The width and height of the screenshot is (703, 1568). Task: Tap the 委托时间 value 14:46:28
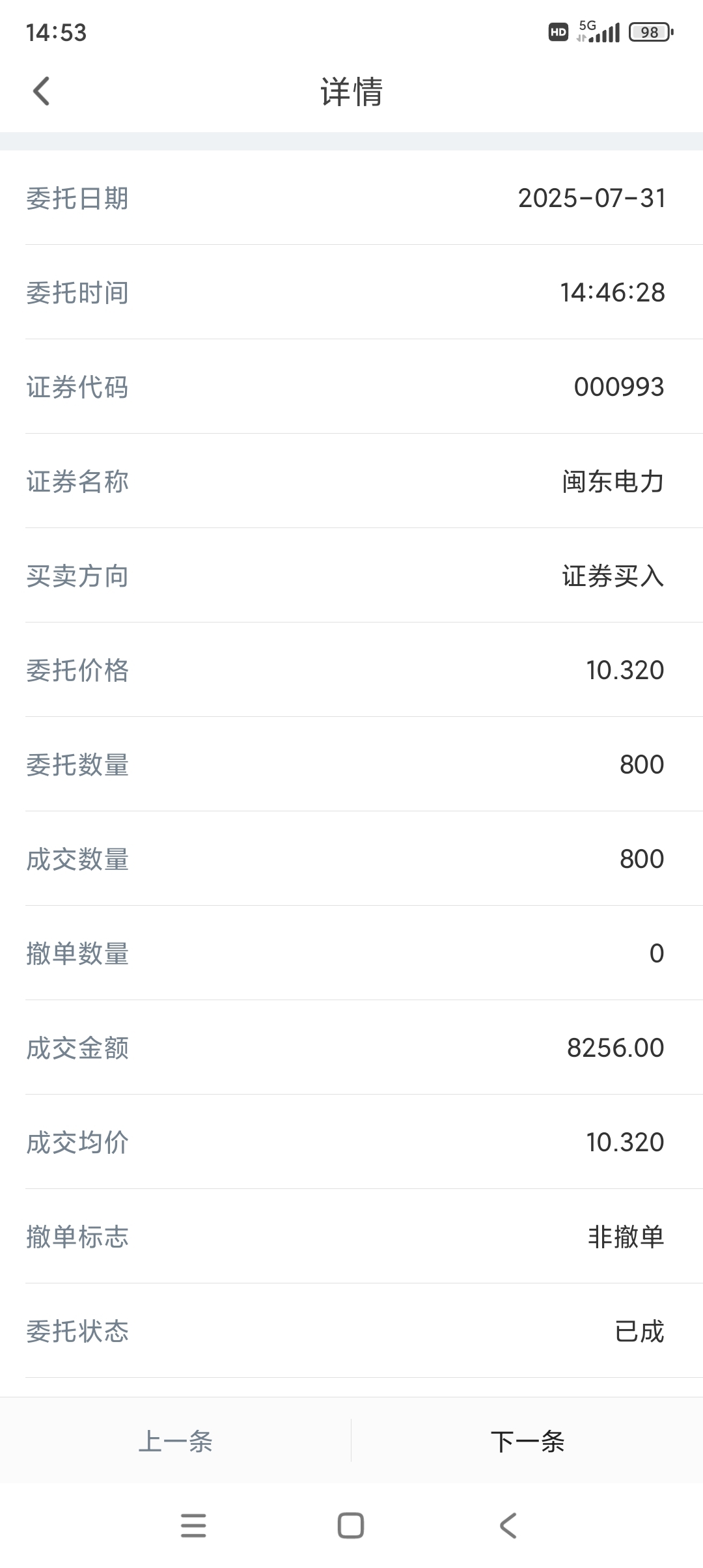tap(613, 293)
